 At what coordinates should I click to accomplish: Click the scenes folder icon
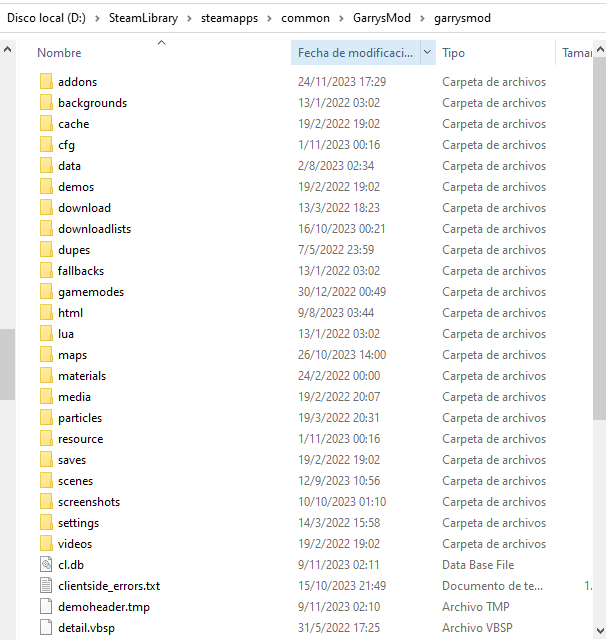click(x=46, y=481)
